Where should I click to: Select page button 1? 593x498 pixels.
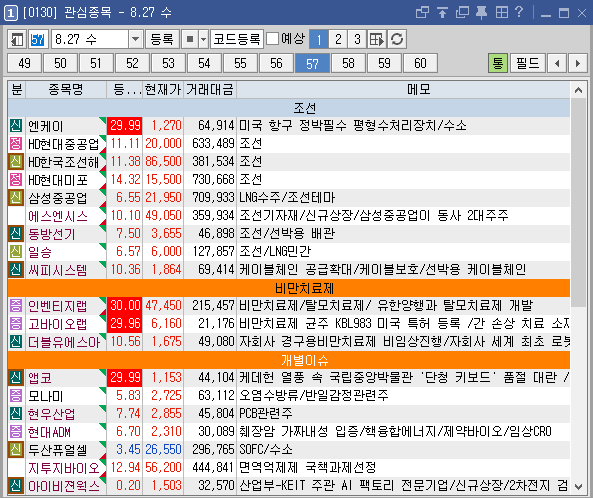[319, 39]
